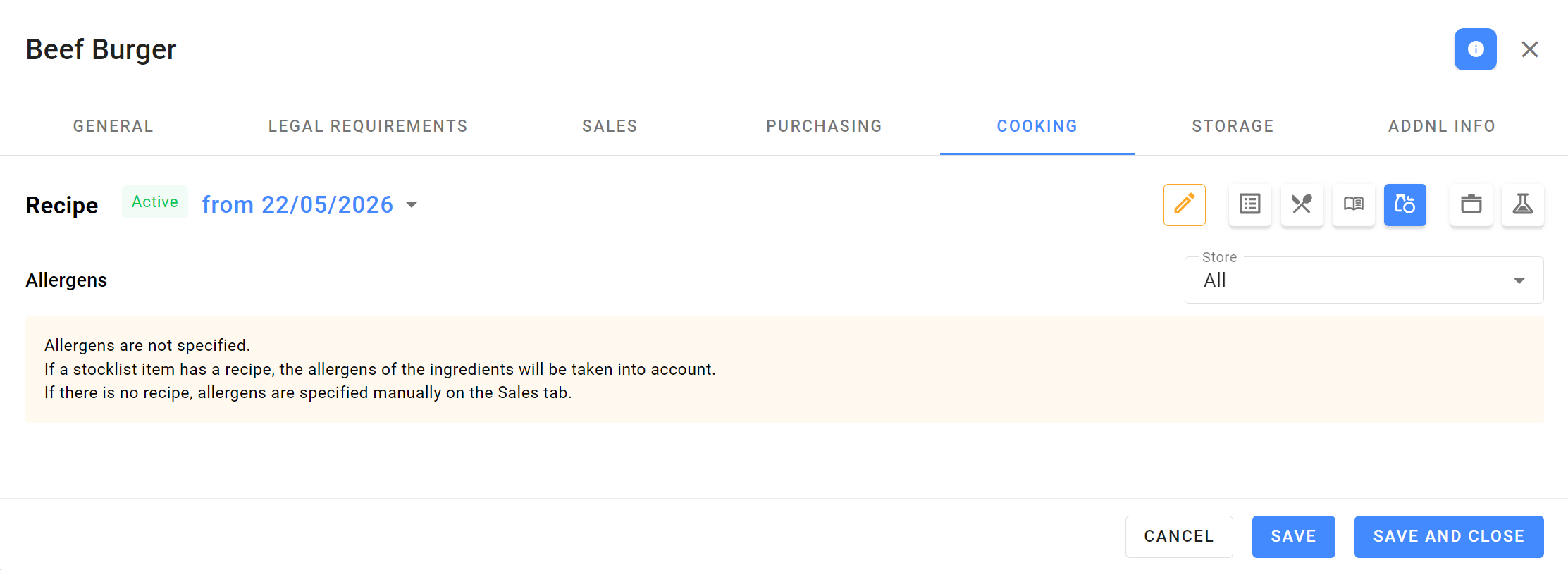Open the Legal Requirements tab
The height and width of the screenshot is (570, 1568).
click(368, 126)
